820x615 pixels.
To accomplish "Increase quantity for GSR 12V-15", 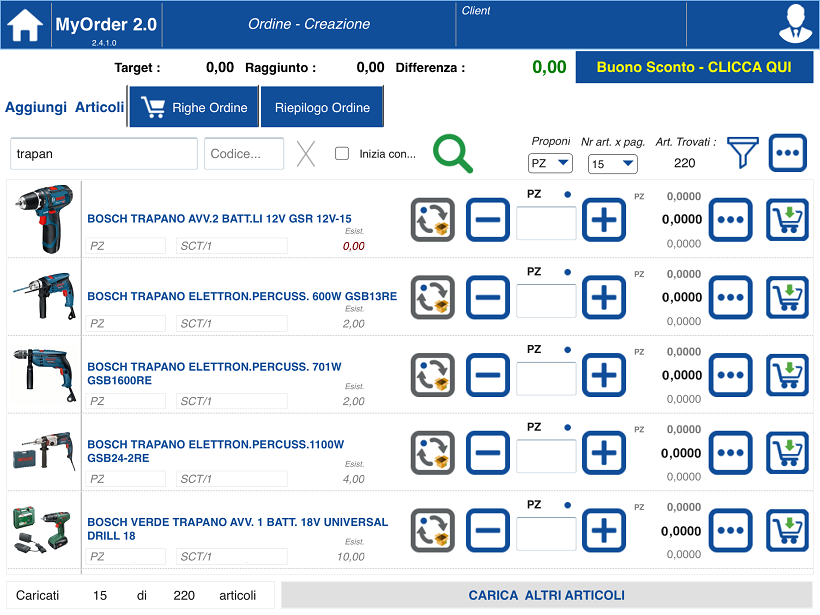I will click(604, 220).
